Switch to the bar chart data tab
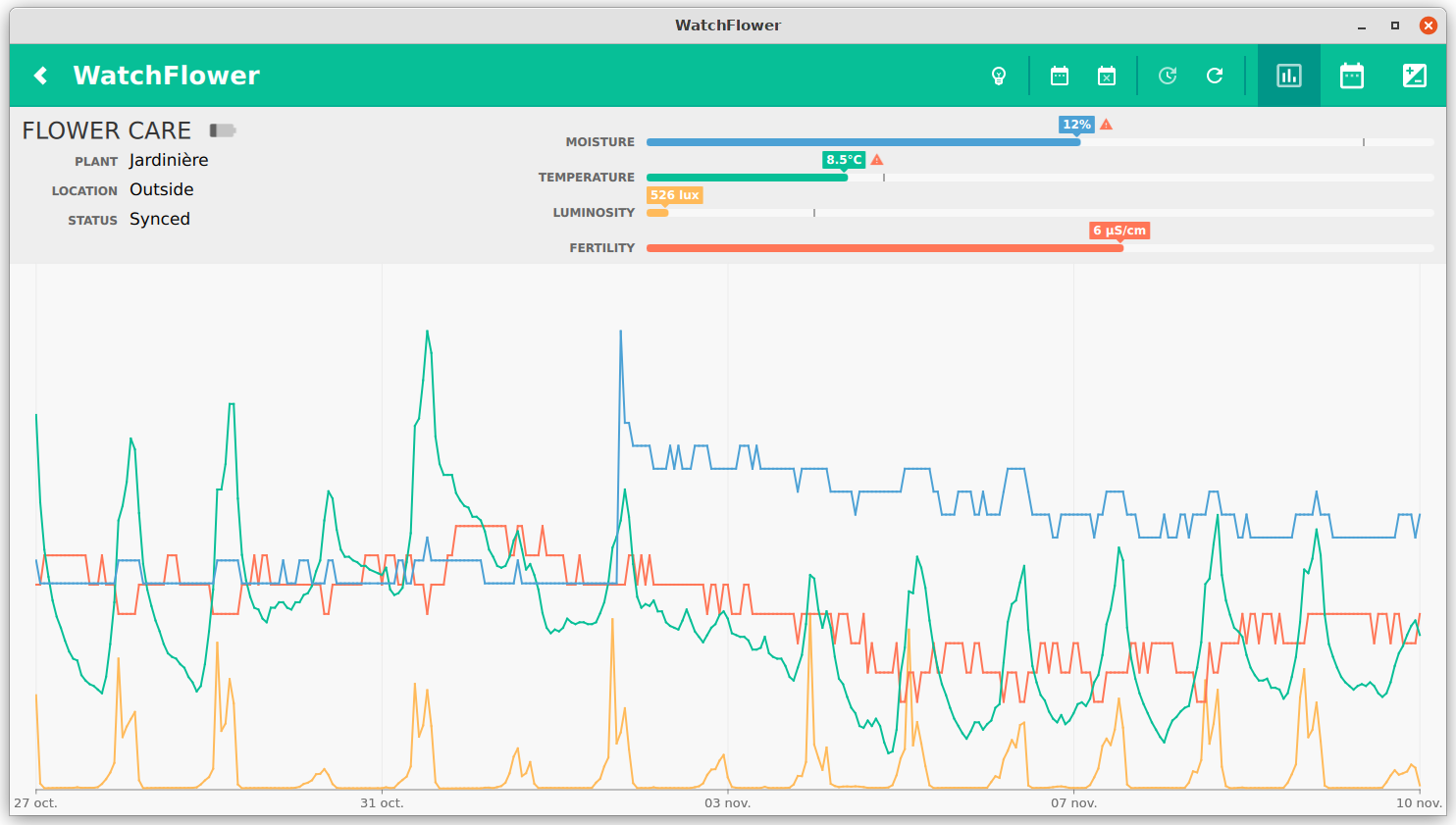Screen dimensions: 1456x825 (x=1289, y=76)
